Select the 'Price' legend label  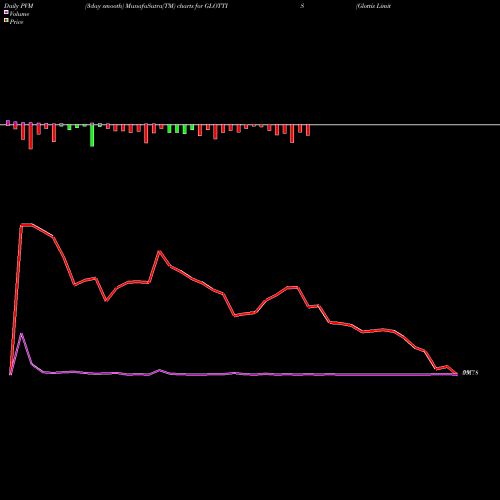click(x=16, y=22)
